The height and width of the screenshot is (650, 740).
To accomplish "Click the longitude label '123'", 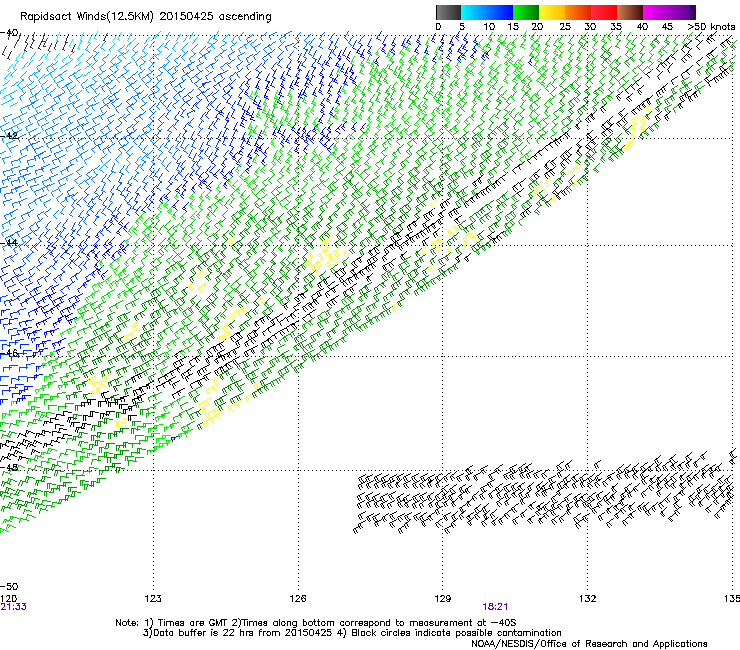I will [153, 599].
